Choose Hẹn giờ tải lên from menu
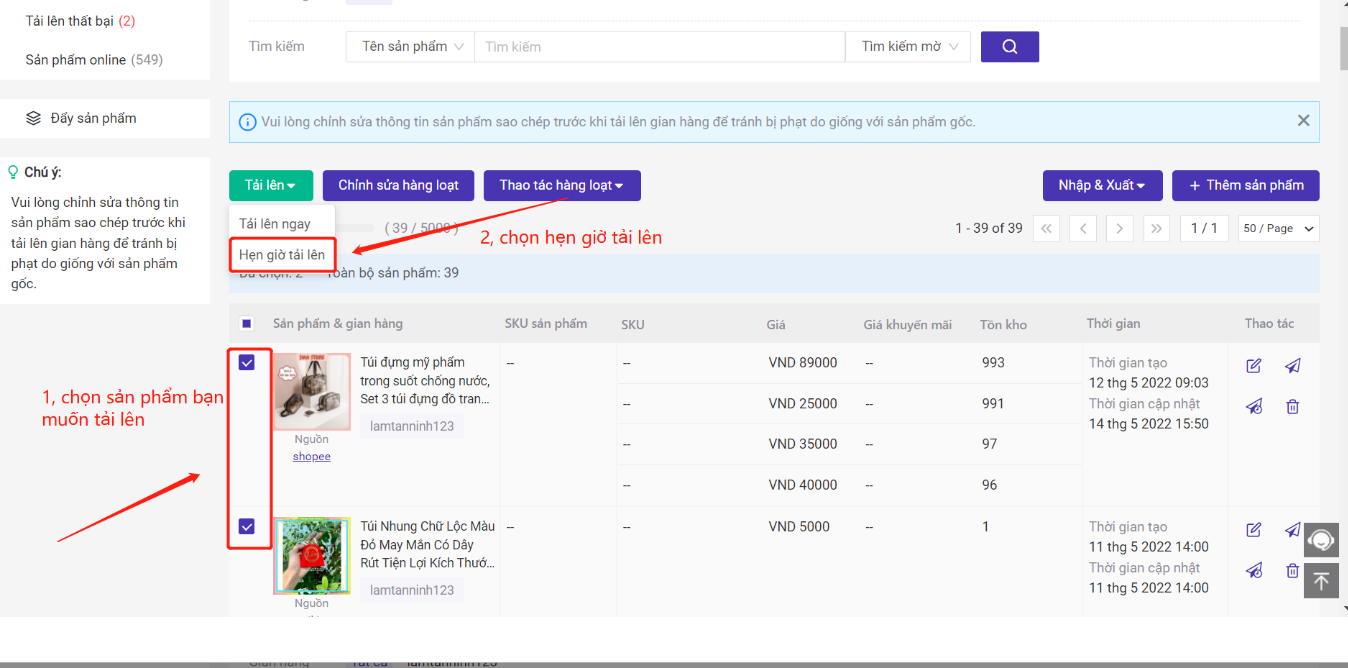This screenshot has height=668, width=1348. [282, 255]
